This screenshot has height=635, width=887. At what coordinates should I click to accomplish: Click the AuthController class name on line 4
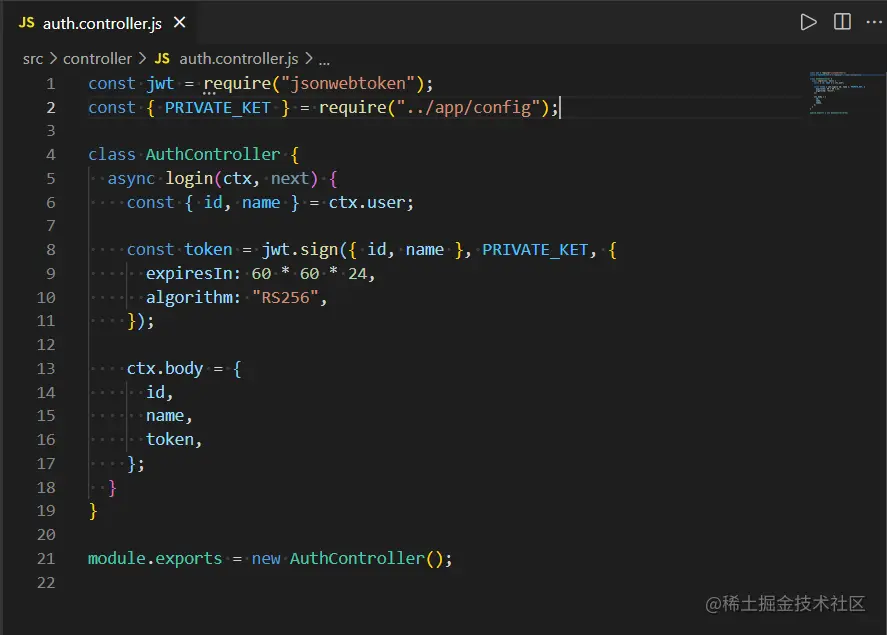point(213,154)
